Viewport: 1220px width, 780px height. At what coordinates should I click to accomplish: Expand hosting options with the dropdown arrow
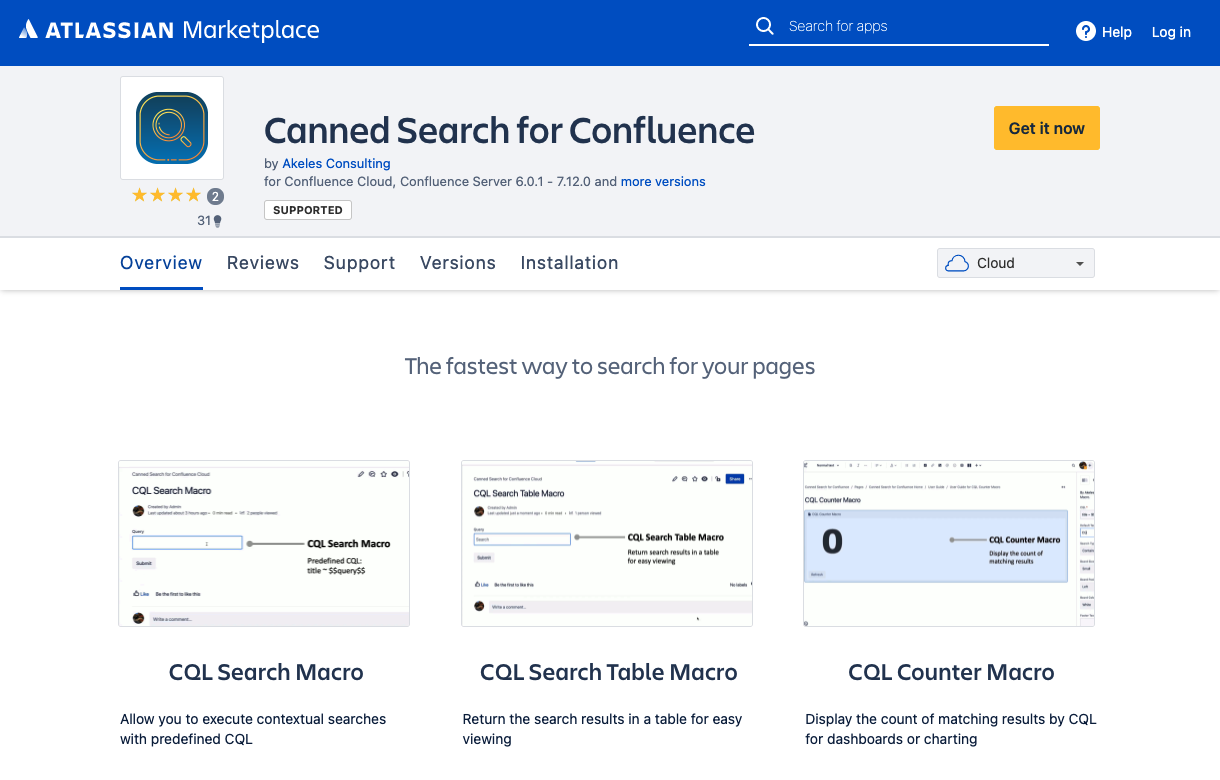[x=1080, y=263]
